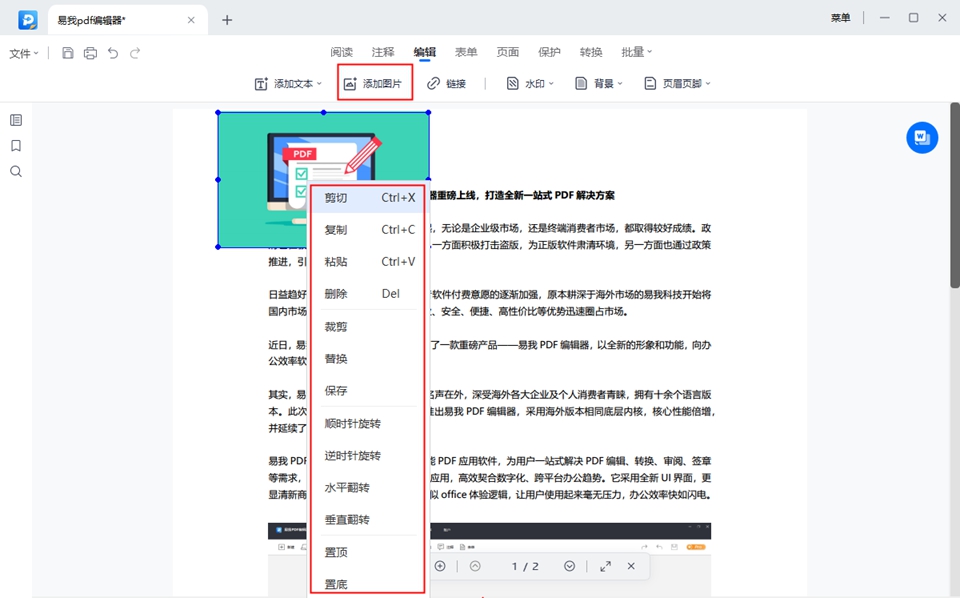Switch to the 转换 tab
The height and width of the screenshot is (598, 960).
tap(591, 52)
